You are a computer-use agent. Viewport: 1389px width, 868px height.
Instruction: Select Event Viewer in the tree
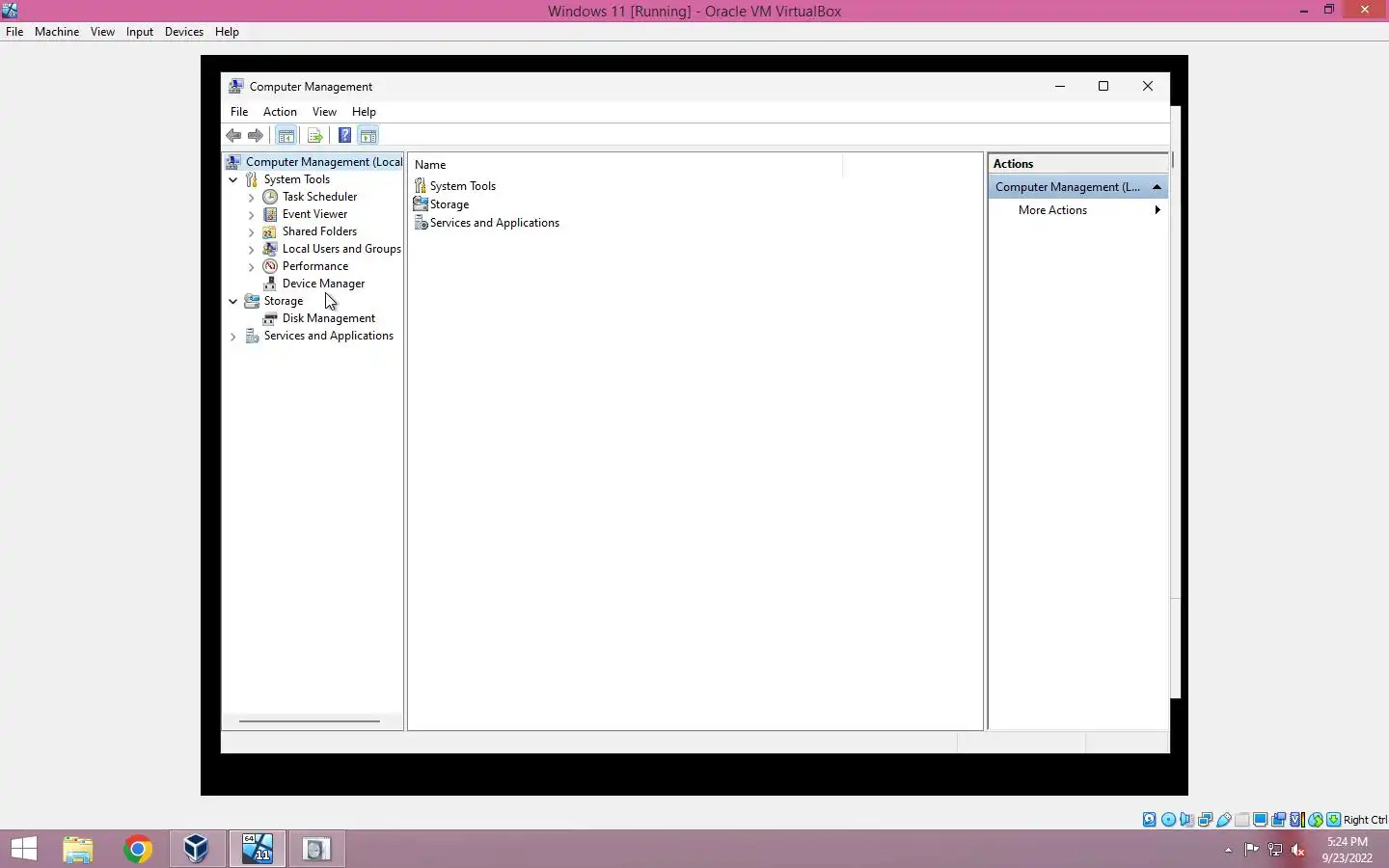click(x=314, y=214)
